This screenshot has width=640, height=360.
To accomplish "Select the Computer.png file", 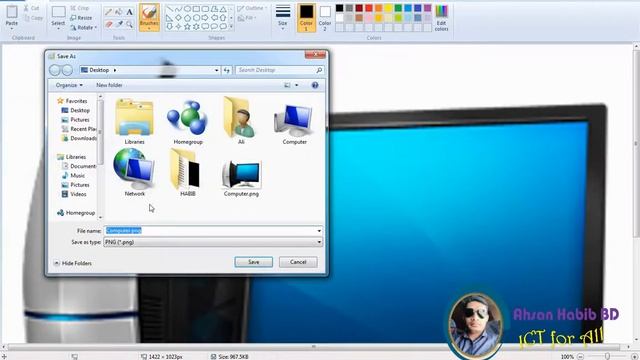I will point(241,177).
